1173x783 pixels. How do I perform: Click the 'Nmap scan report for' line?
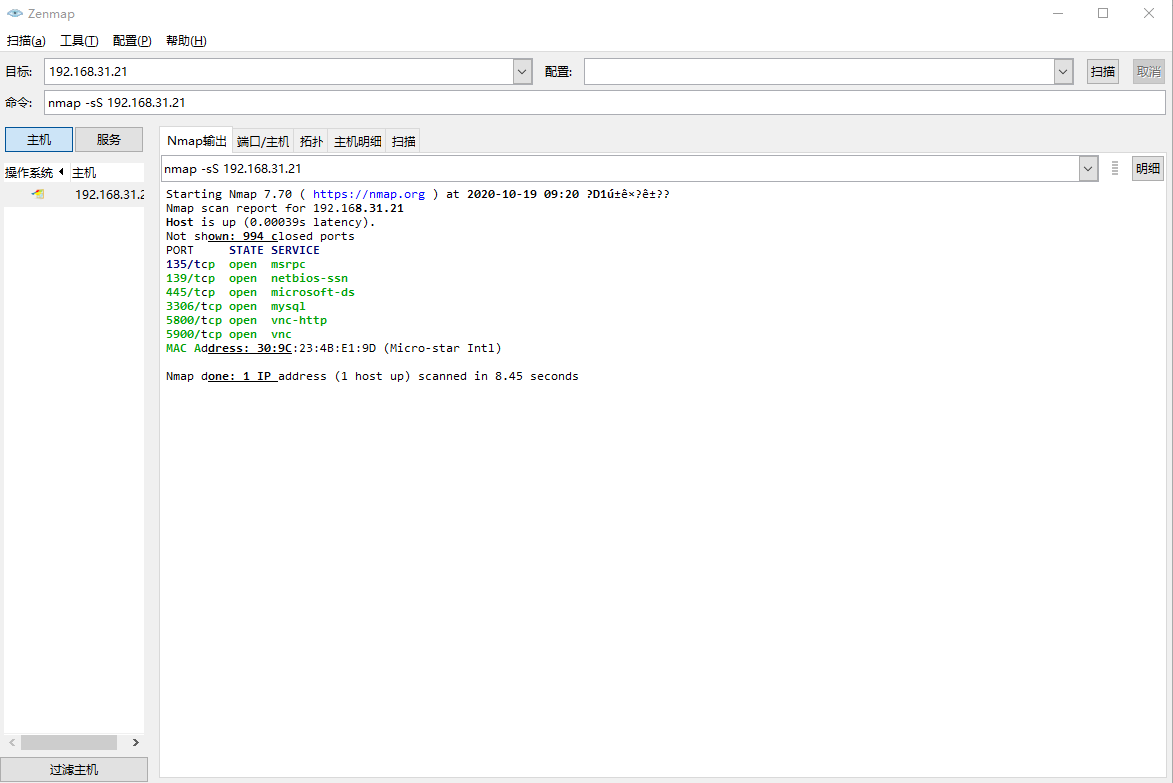284,209
